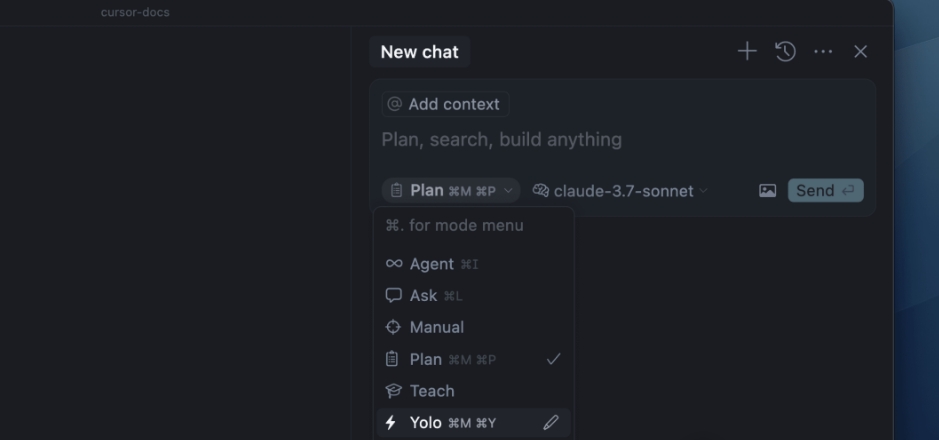939x440 pixels.
Task: Click the brain icon beside claude-3.7-sonnet
Action: (x=541, y=191)
